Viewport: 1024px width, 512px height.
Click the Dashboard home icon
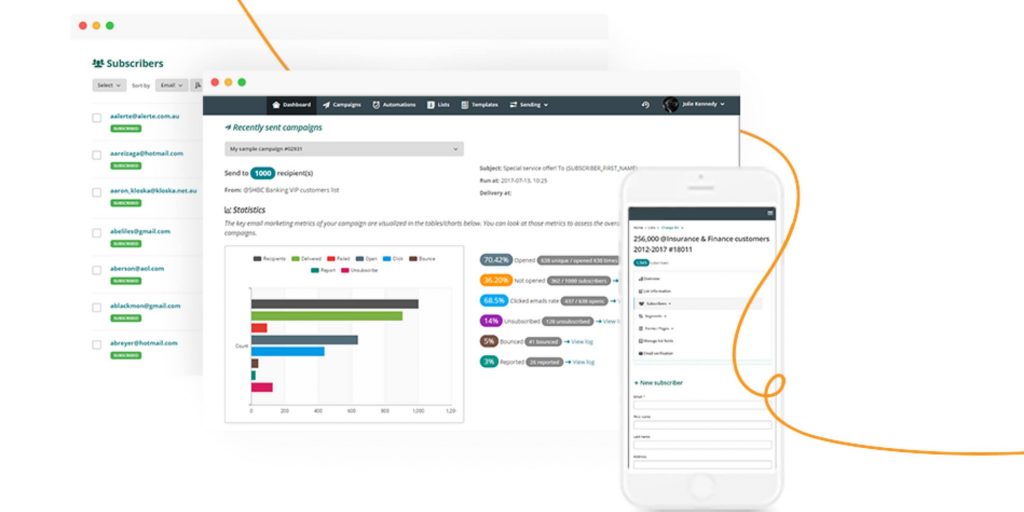[276, 105]
